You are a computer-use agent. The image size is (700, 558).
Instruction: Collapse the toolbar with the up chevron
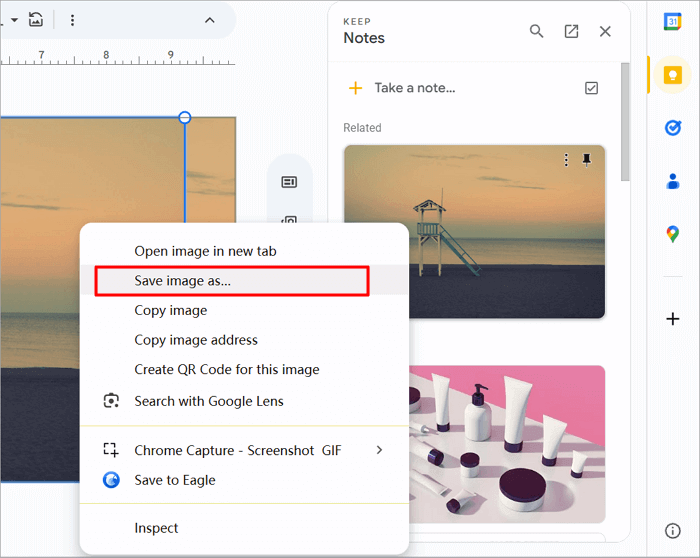click(209, 20)
